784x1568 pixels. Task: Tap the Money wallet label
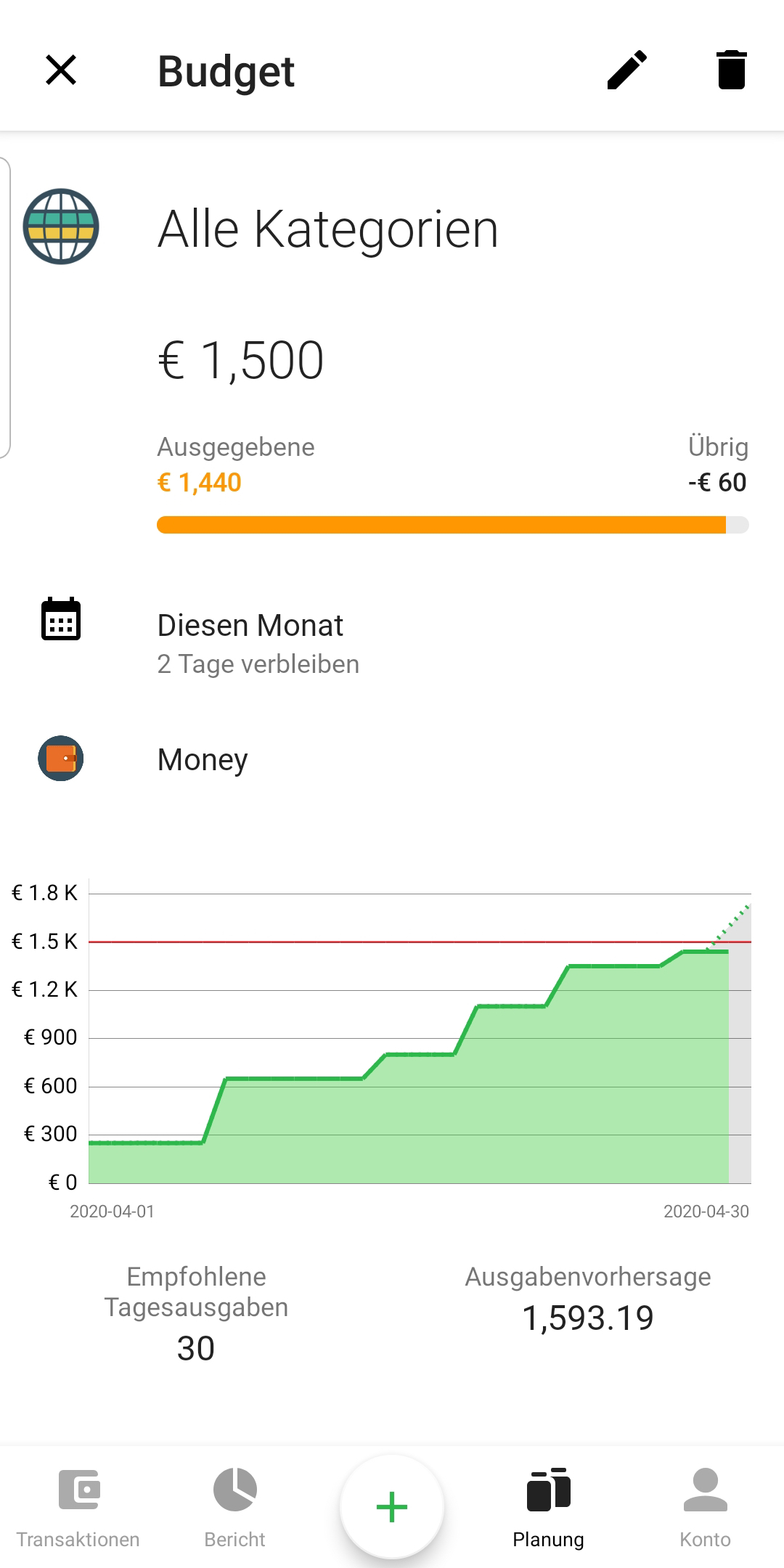click(x=203, y=760)
